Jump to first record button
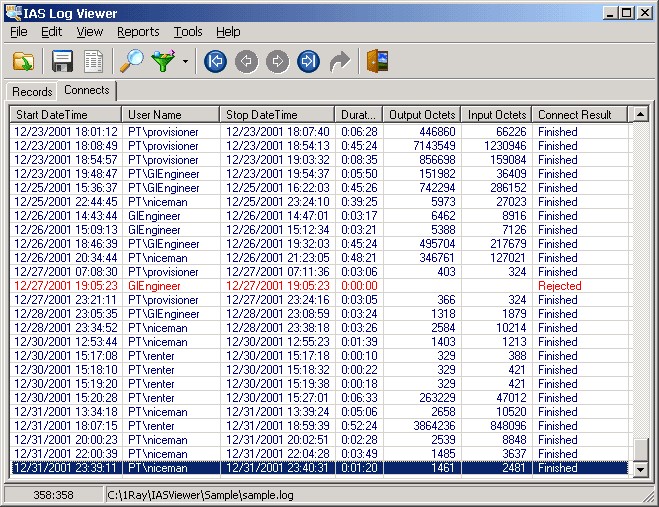This screenshot has width=659, height=507. pyautogui.click(x=216, y=61)
